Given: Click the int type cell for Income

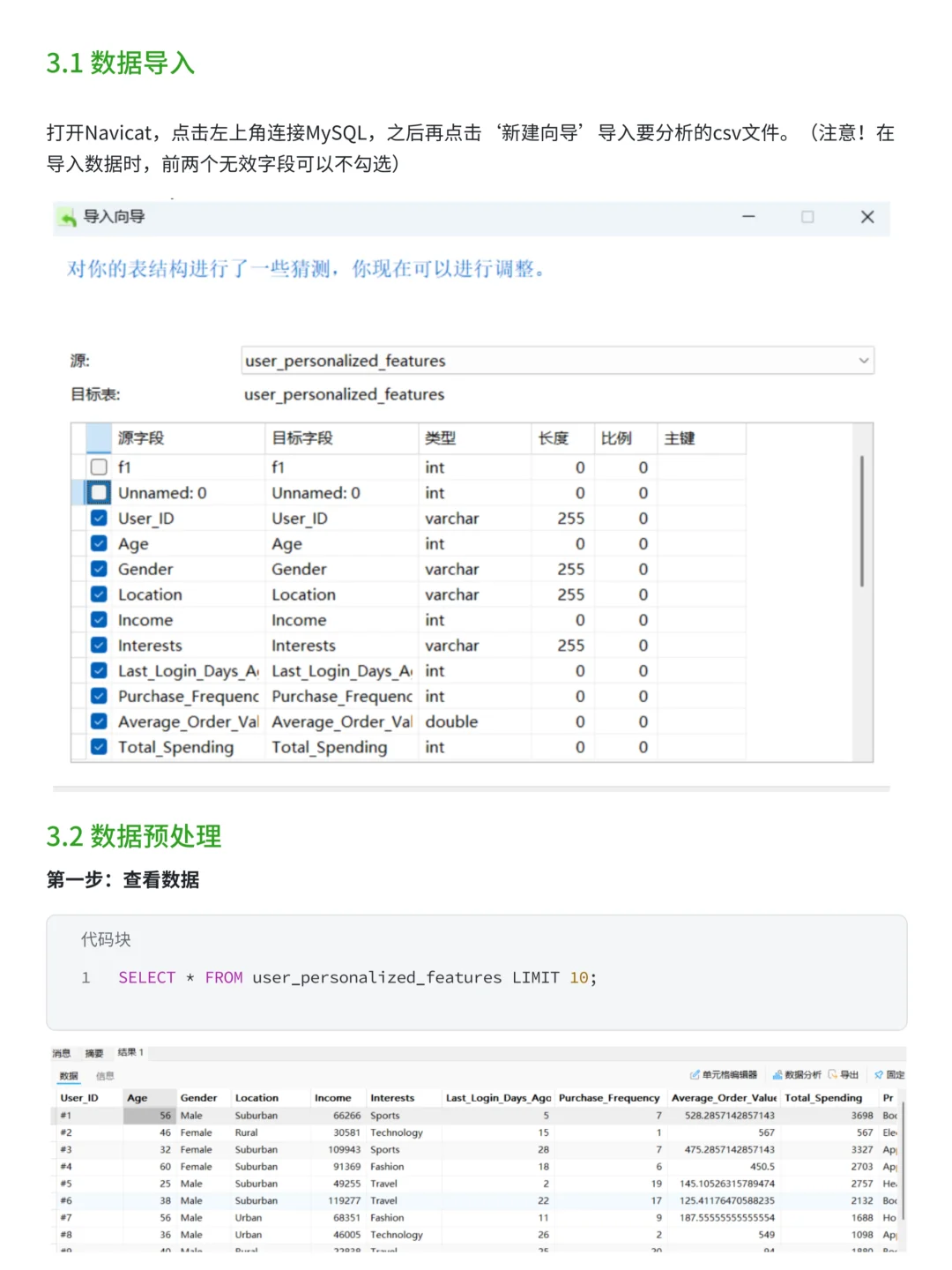Looking at the screenshot, I should pos(474,620).
